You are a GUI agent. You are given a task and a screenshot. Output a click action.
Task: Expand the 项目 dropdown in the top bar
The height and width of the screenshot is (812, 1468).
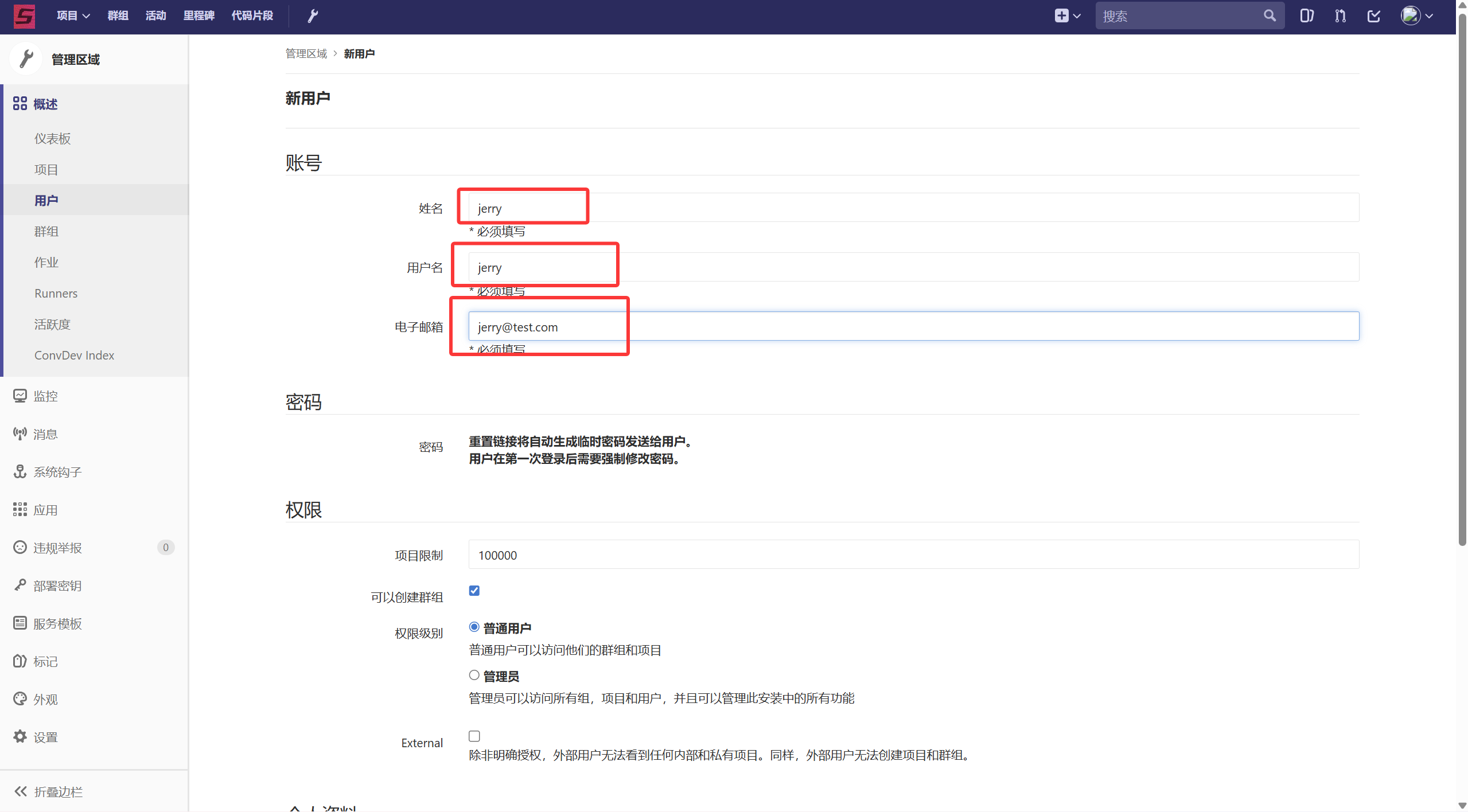73,15
